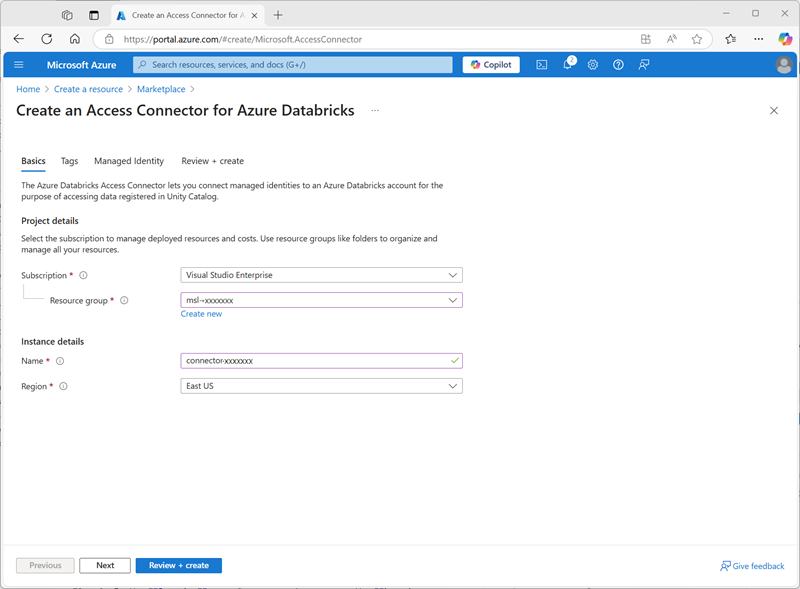The image size is (800, 589).
Task: Refresh the page
Action: [47, 39]
